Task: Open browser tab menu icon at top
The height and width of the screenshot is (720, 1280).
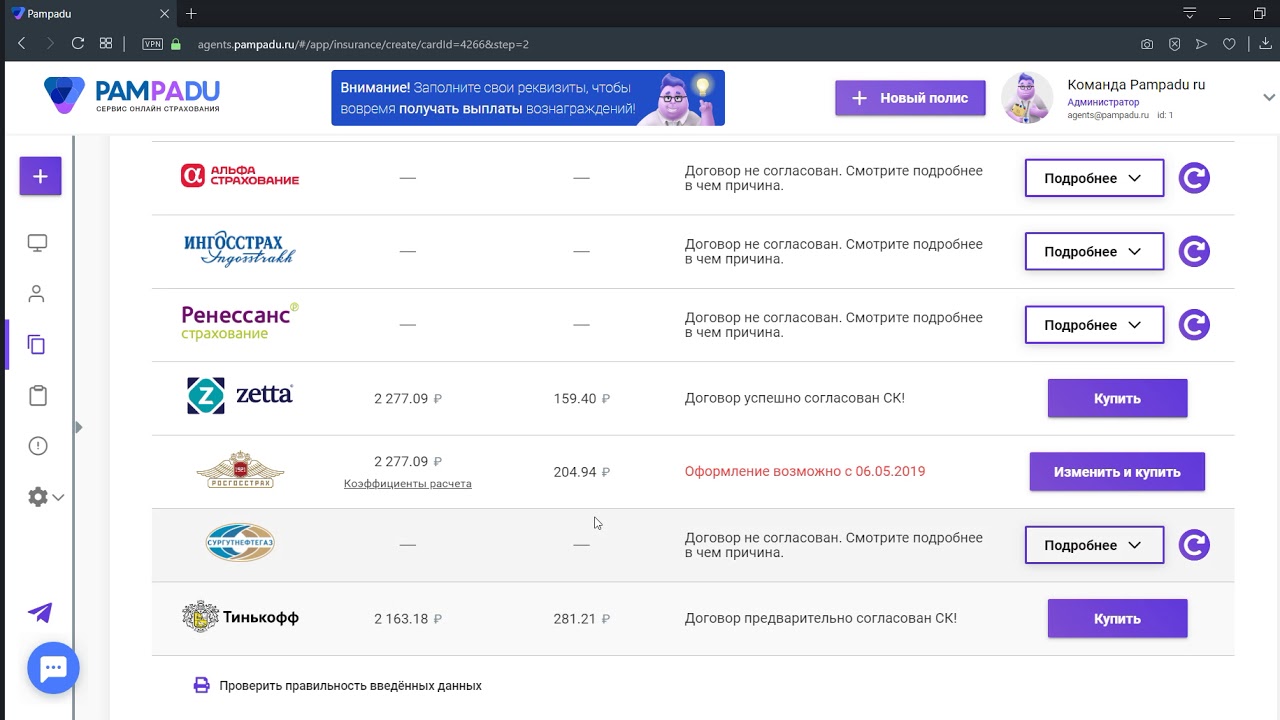Action: 1189,14
